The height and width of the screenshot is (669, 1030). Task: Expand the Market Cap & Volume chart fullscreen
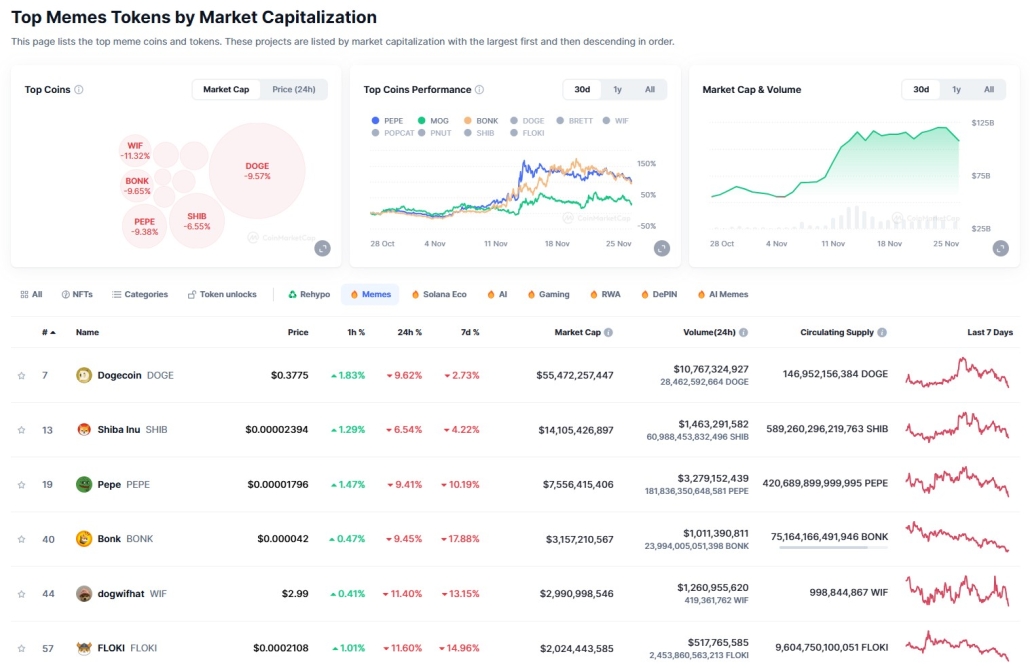pos(1003,247)
